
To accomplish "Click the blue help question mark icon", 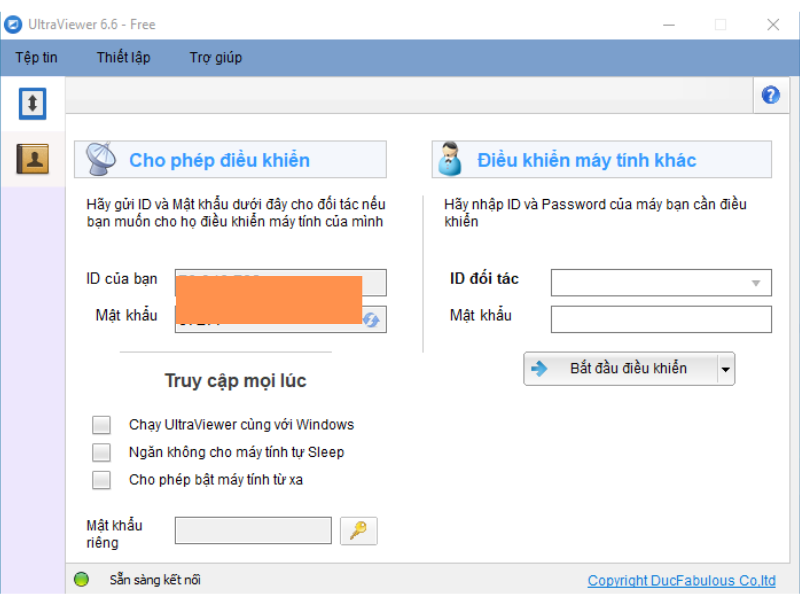I will point(770,95).
